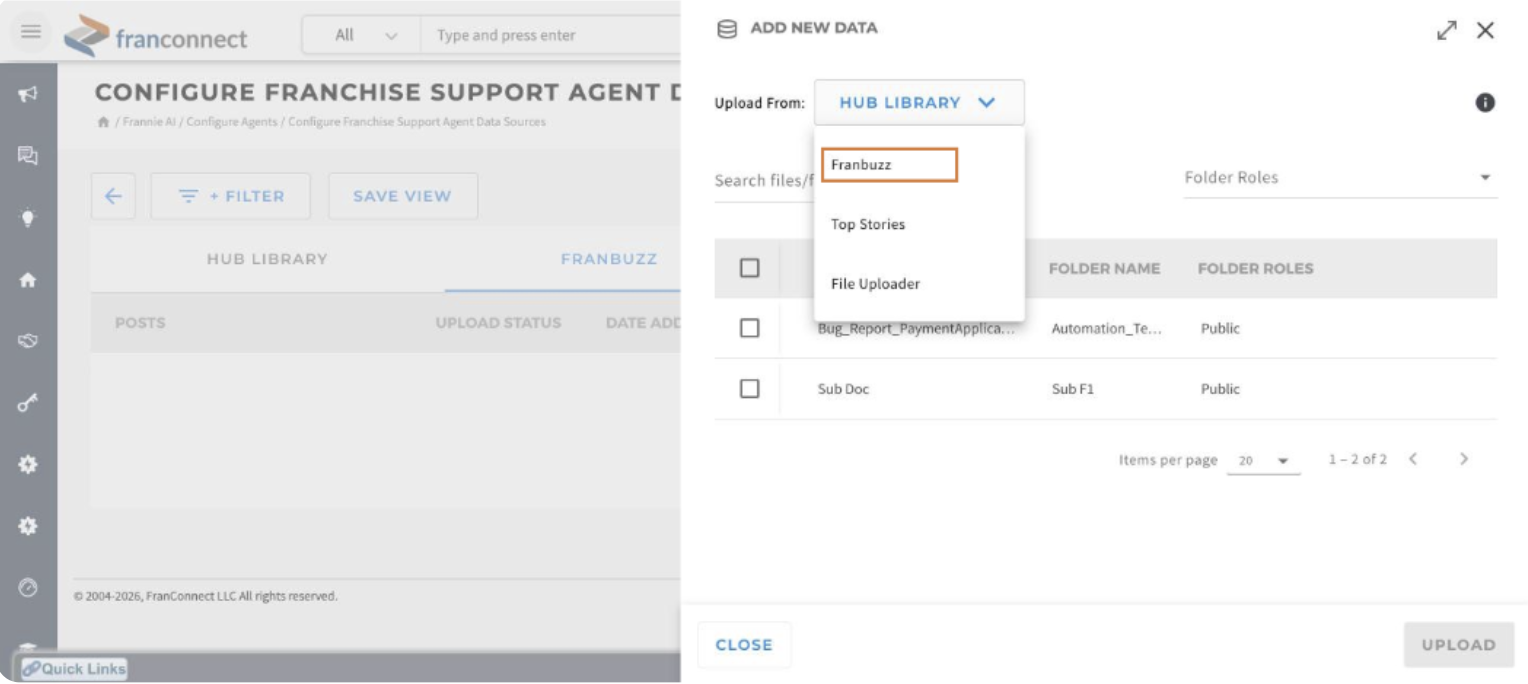Open the handshake sidebar icon
Image resolution: width=1528 pixels, height=684 pixels.
[28, 341]
